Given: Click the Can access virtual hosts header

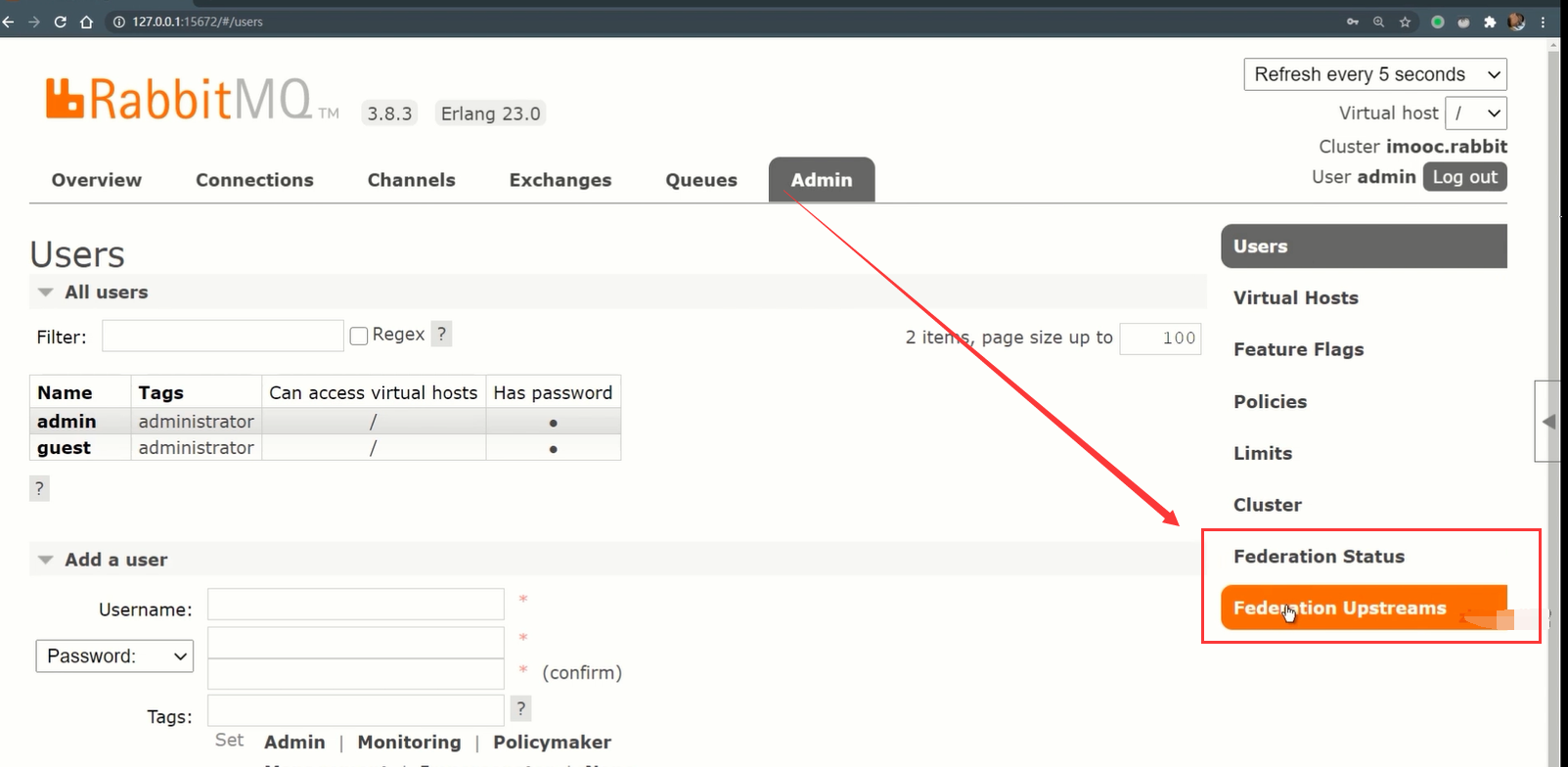Looking at the screenshot, I should [x=374, y=392].
